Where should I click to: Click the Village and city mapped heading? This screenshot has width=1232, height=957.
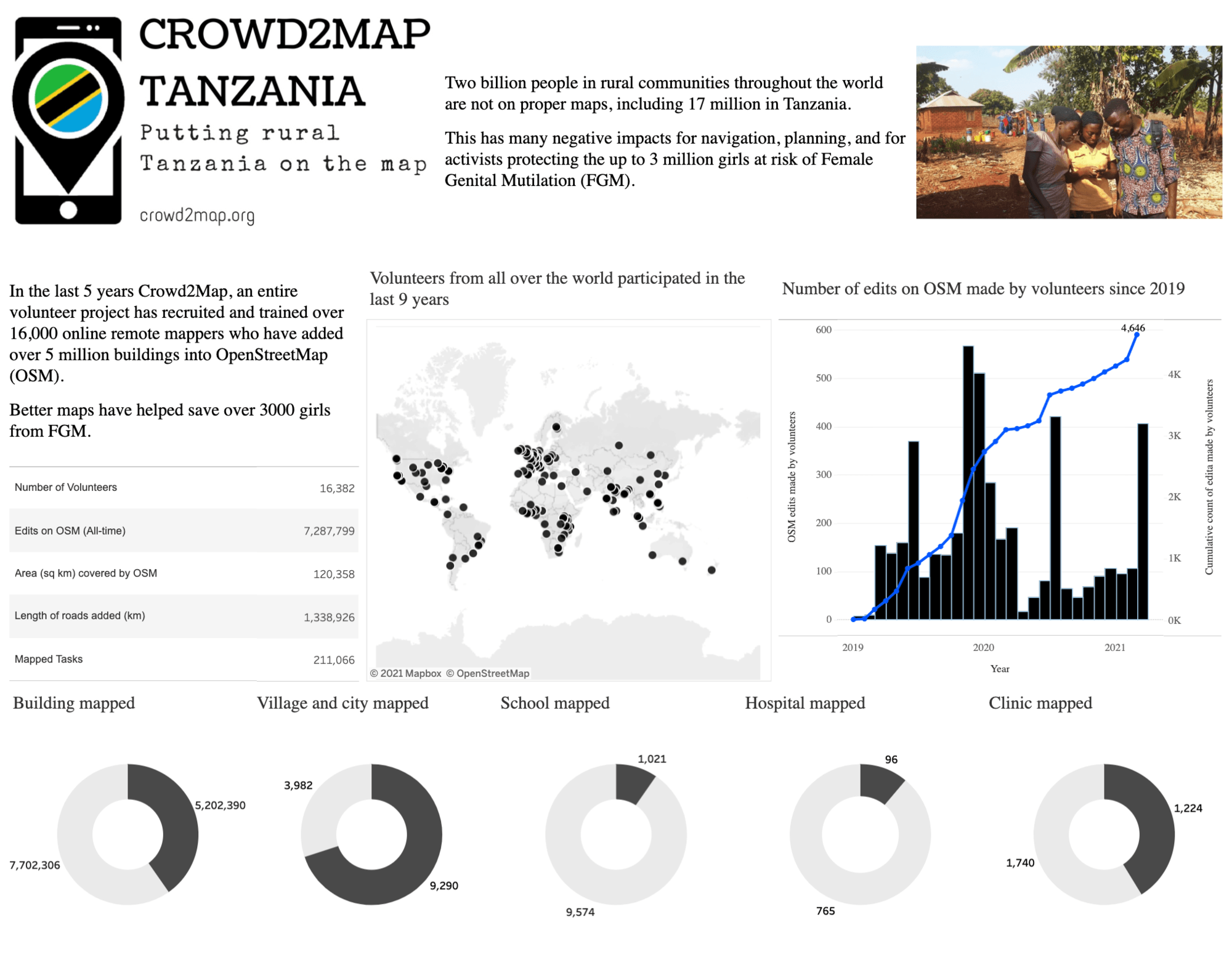coord(342,703)
